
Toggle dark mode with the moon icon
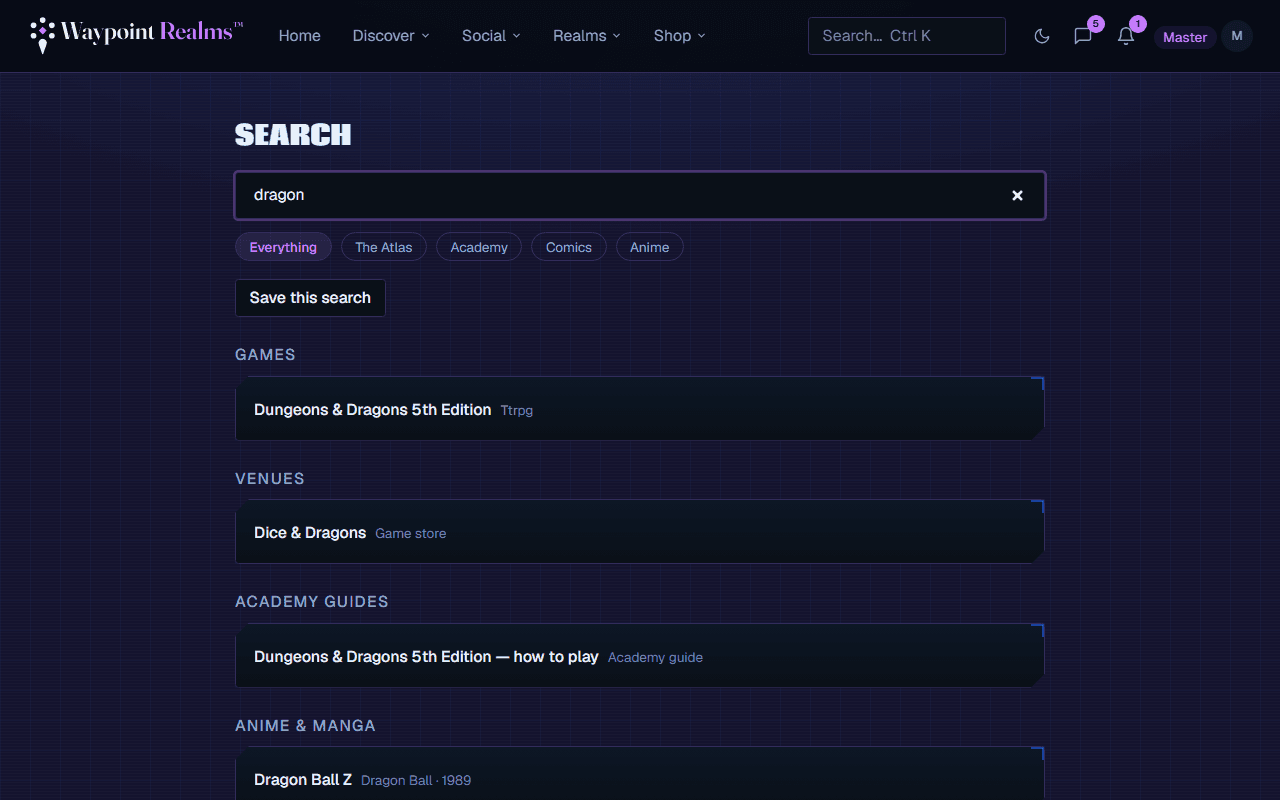1042,36
